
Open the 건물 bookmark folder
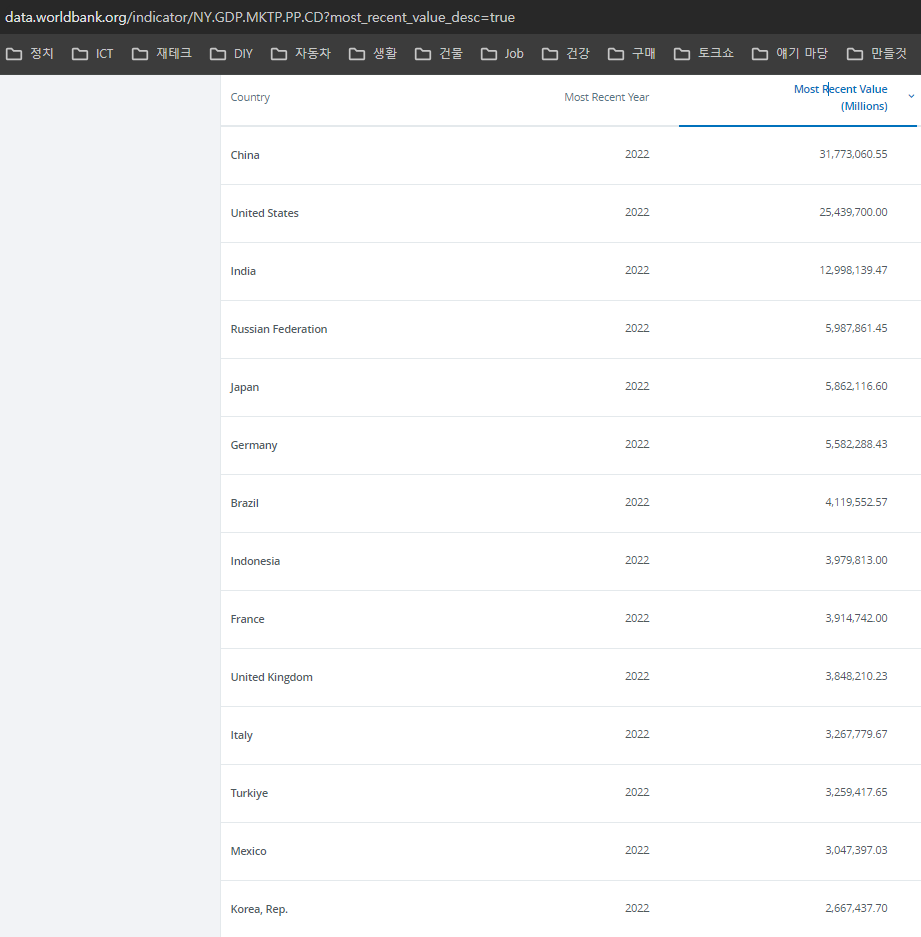pos(439,54)
